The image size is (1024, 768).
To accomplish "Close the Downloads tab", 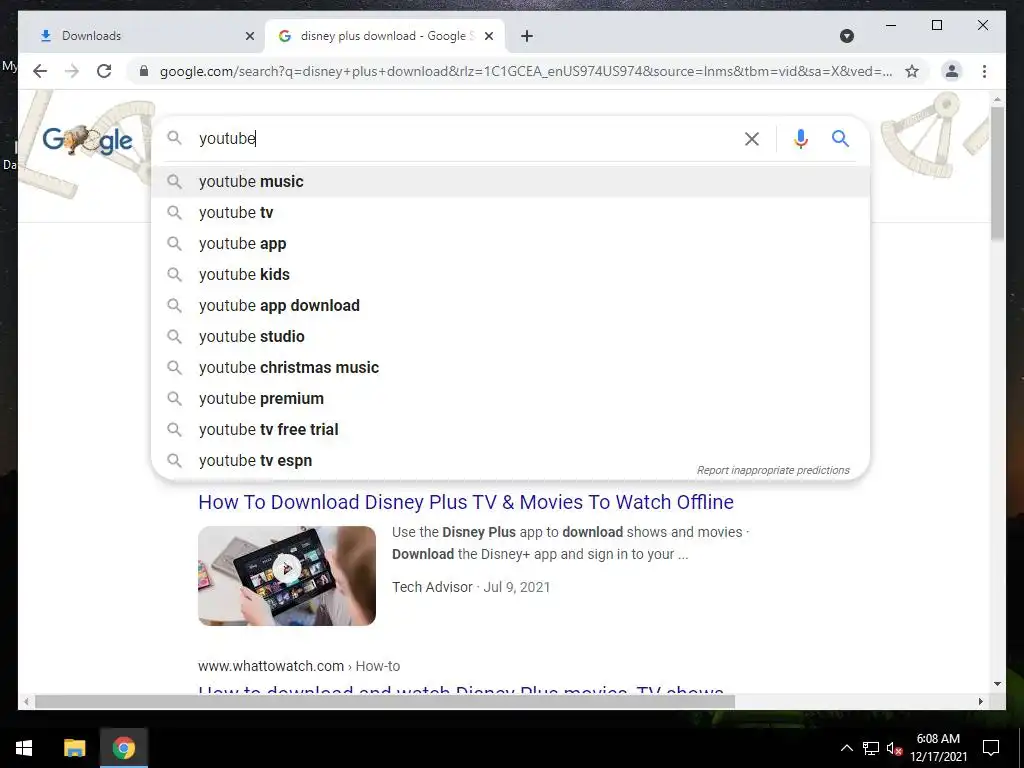I will point(249,36).
